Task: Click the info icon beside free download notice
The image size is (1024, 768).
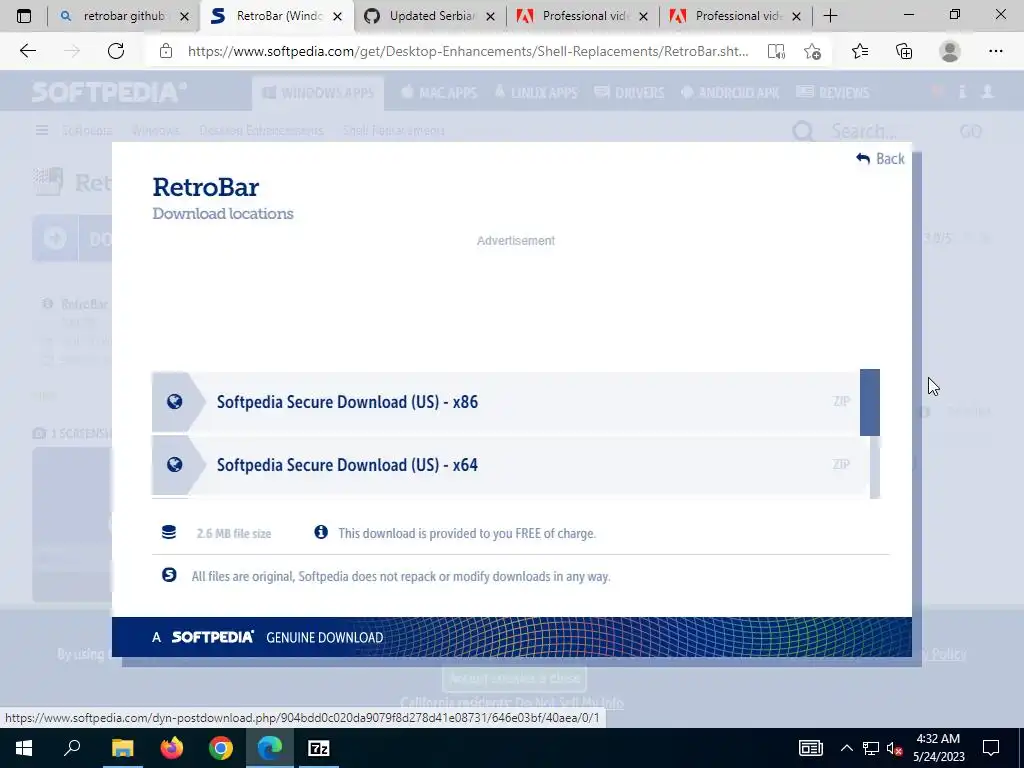Action: pos(321,532)
